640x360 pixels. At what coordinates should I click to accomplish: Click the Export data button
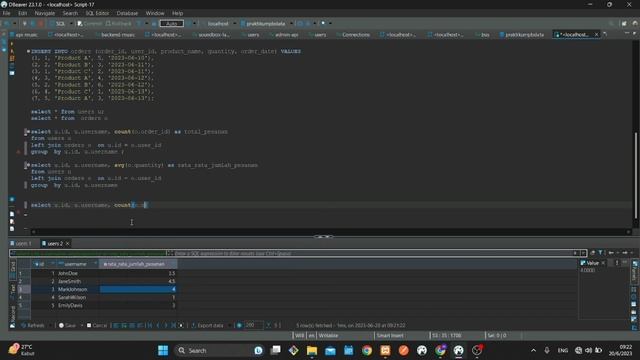207,326
